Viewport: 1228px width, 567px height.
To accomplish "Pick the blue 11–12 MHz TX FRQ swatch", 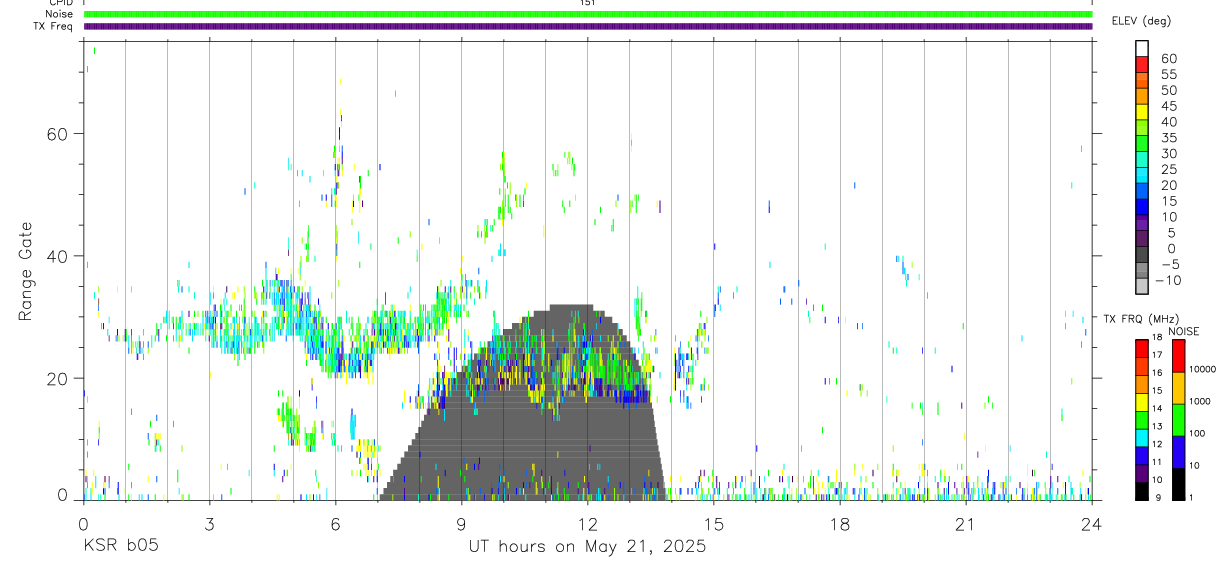I will (1141, 456).
